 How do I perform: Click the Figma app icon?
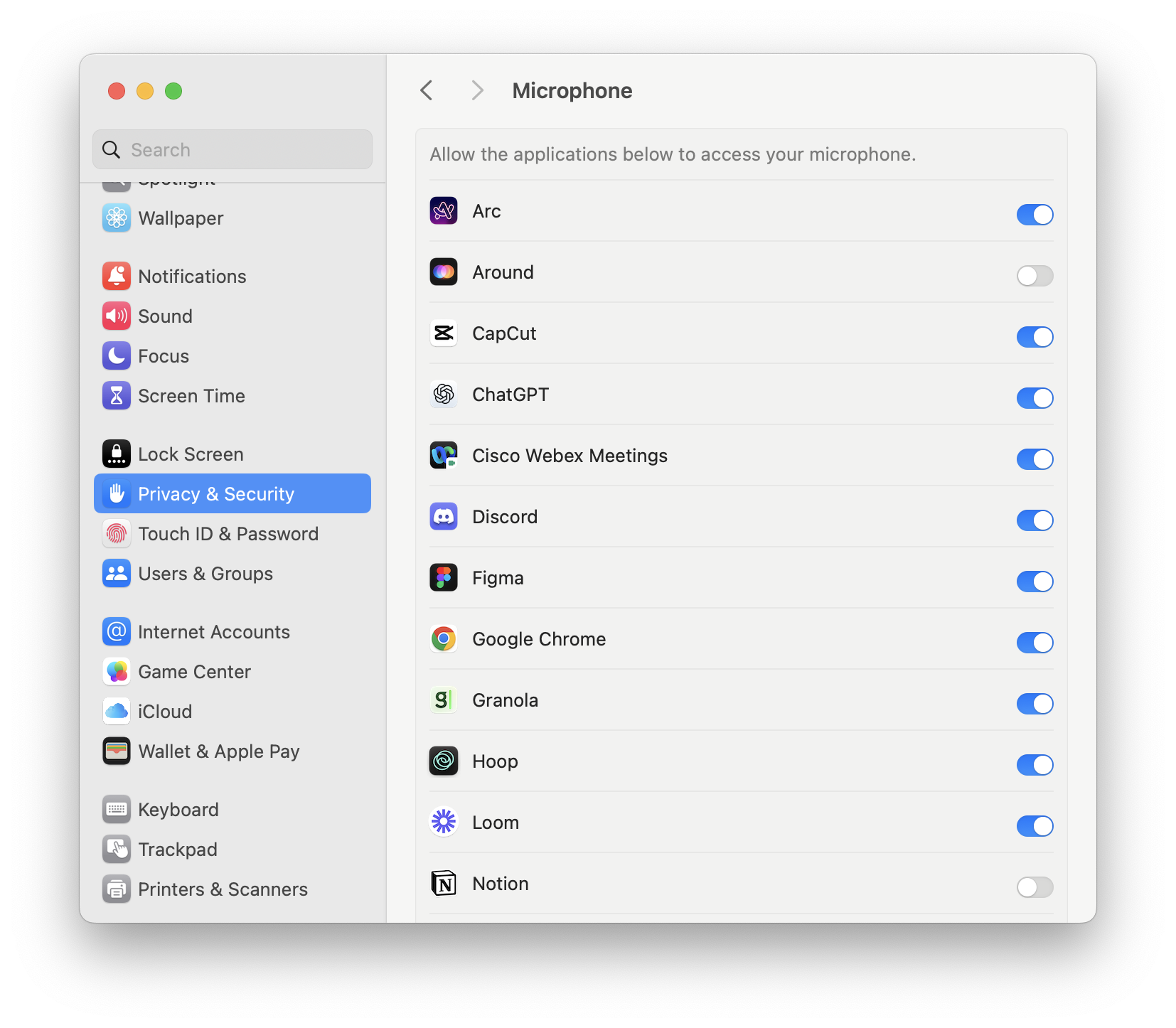tap(444, 578)
